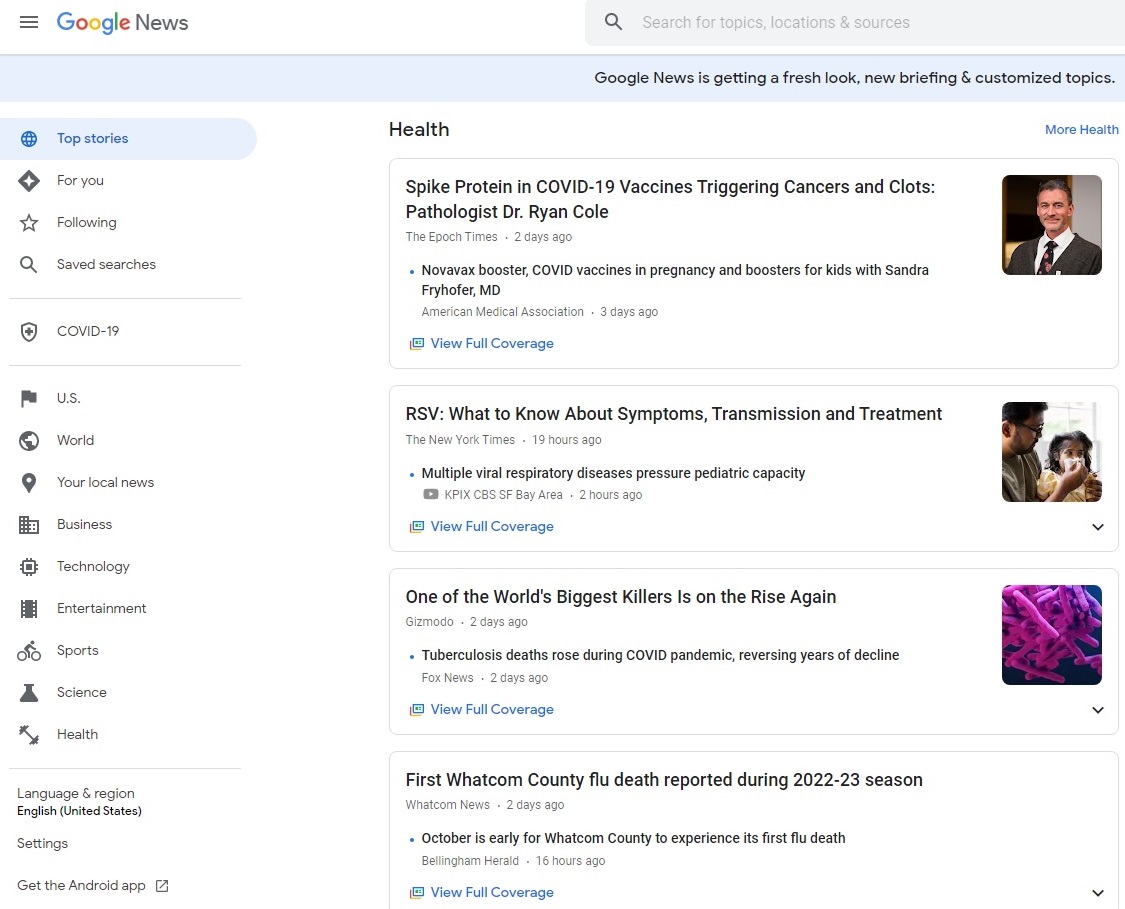This screenshot has height=909, width=1125.
Task: Click the YouTube video icon beside KPIX
Action: click(430, 494)
